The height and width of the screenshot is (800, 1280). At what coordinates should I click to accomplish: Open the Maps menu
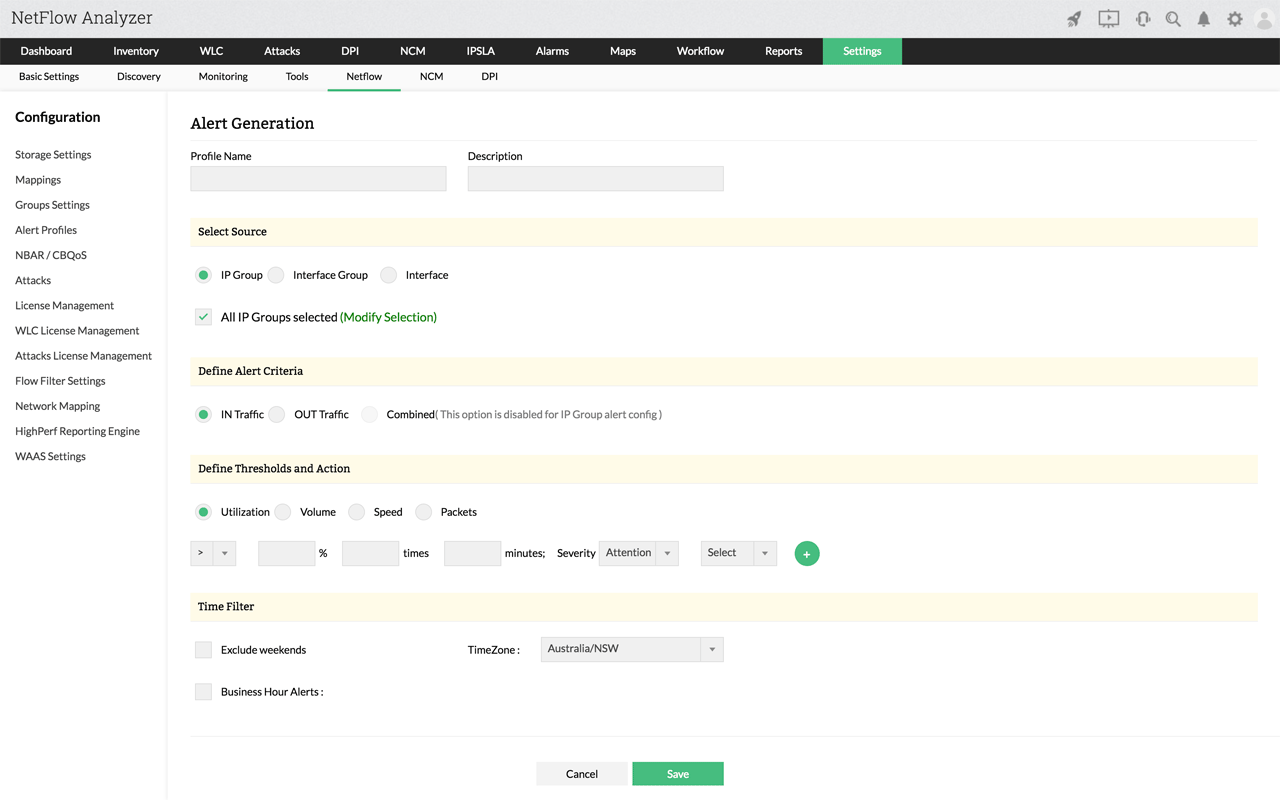(623, 51)
